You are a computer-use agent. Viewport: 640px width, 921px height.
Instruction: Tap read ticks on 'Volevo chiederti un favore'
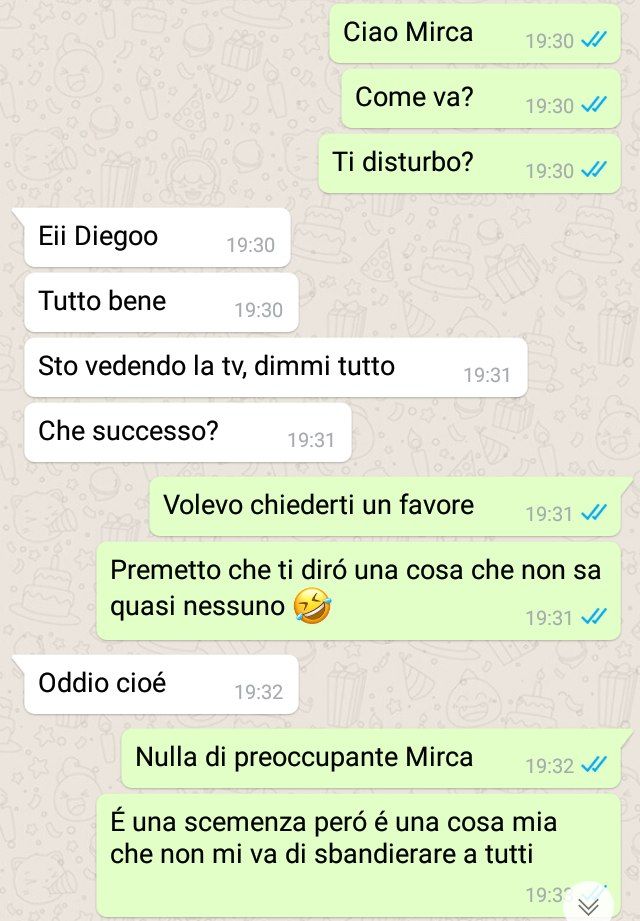pos(594,513)
